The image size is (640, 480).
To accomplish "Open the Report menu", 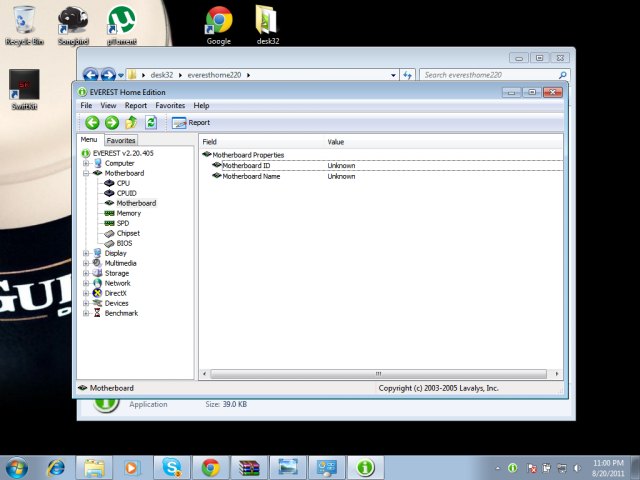I will pos(136,105).
